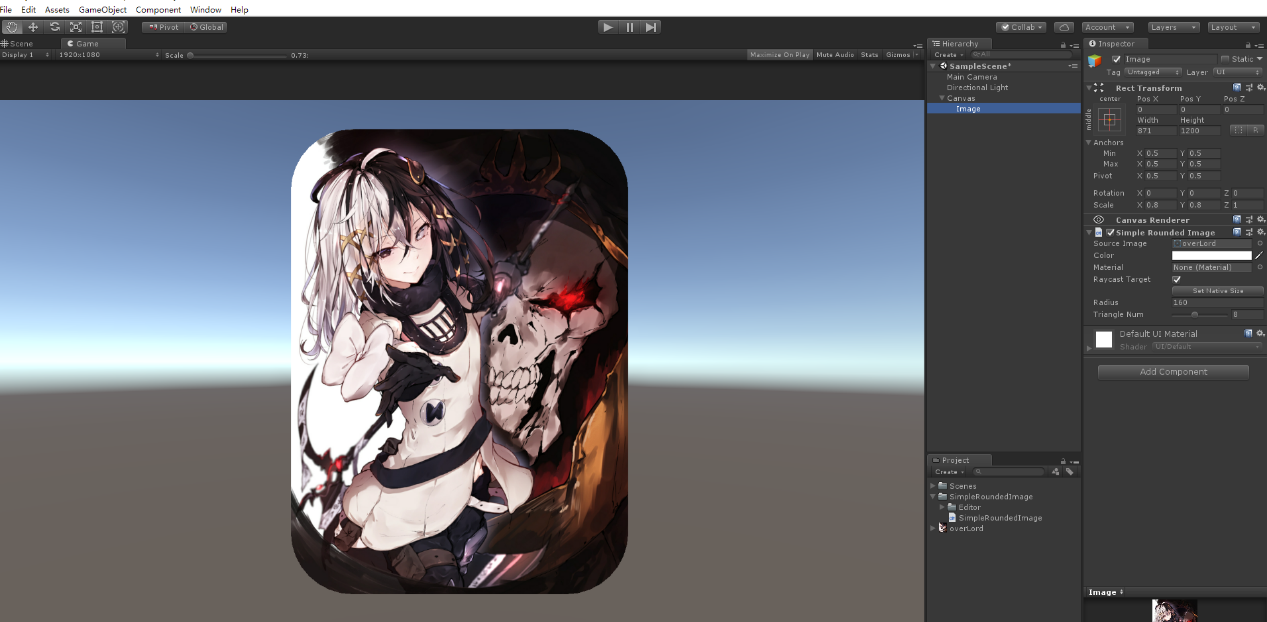Open the Project Create button

tap(948, 472)
